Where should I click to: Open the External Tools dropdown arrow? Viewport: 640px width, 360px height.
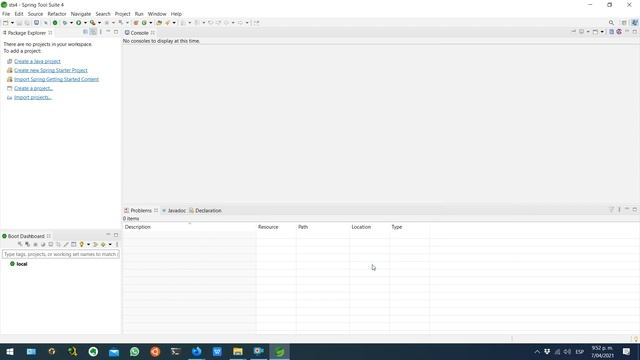coord(99,23)
